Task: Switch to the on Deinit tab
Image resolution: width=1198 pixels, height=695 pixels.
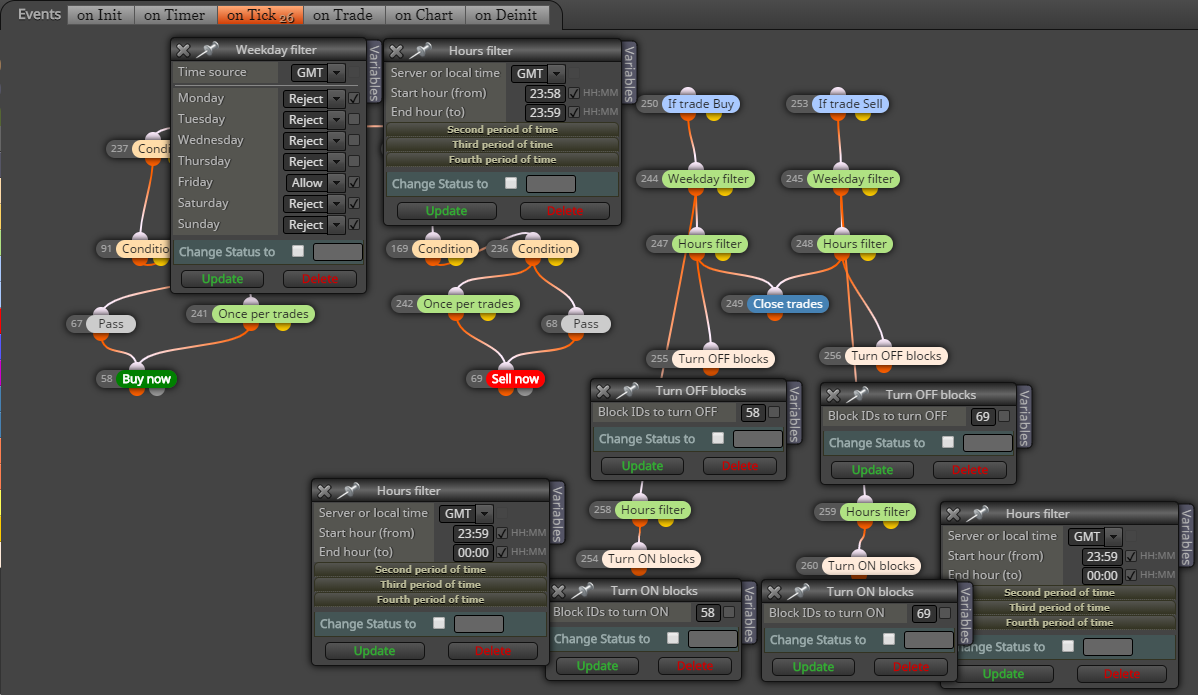Action: (506, 15)
